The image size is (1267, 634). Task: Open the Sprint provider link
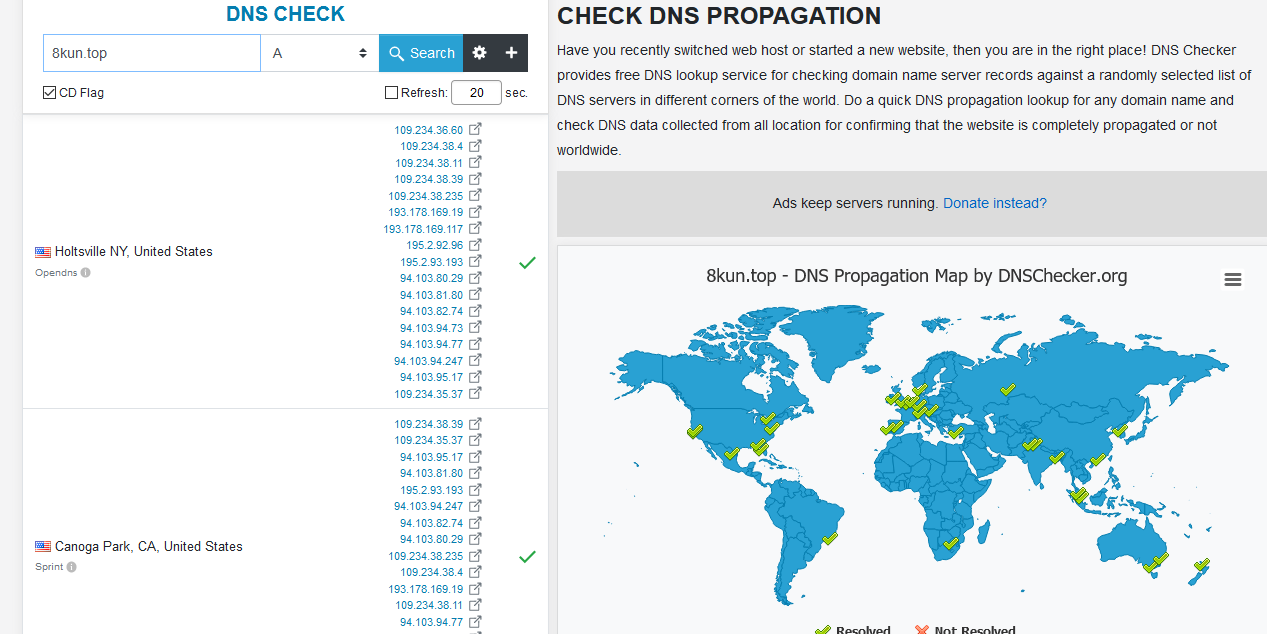(49, 567)
